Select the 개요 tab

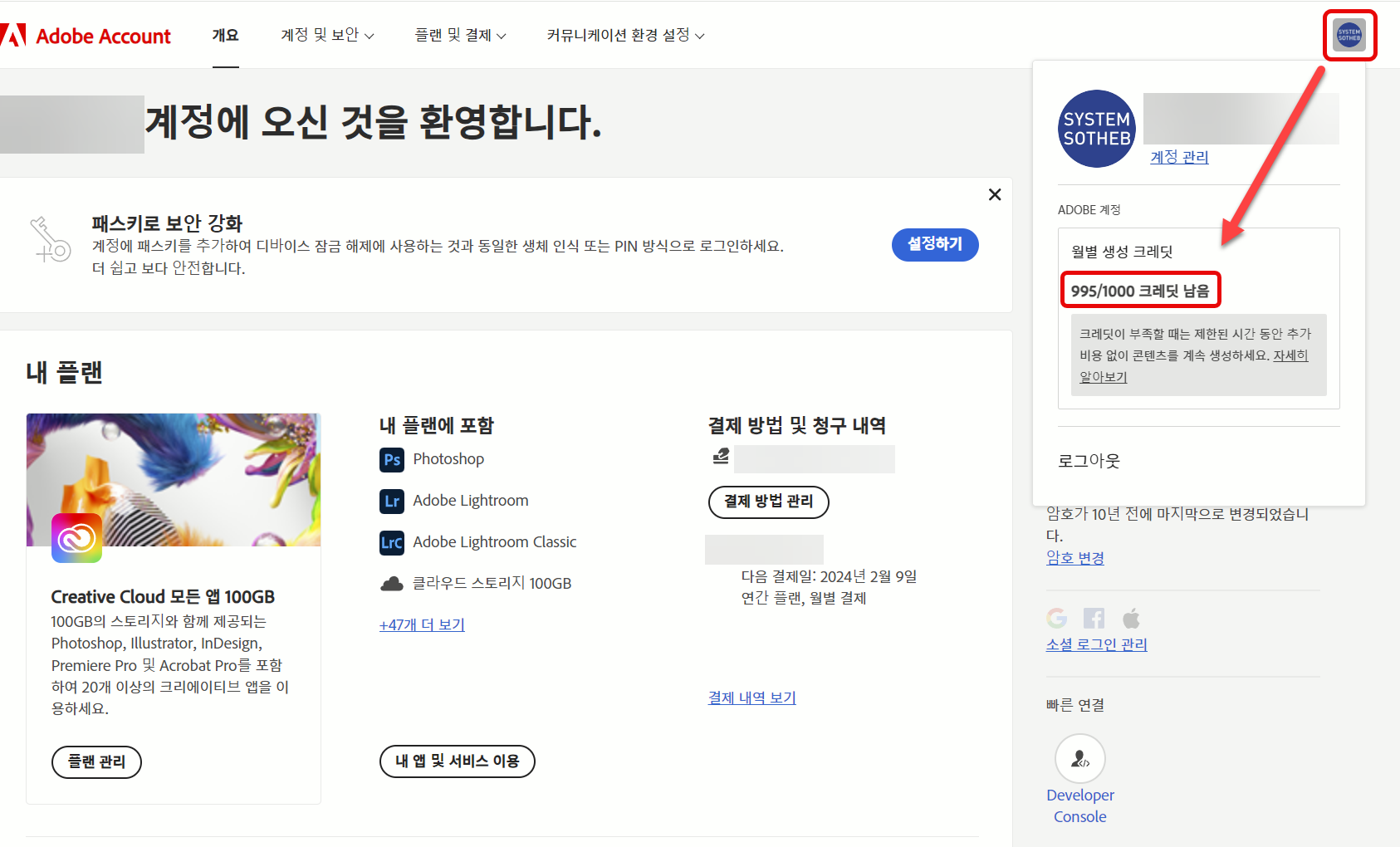coord(225,35)
